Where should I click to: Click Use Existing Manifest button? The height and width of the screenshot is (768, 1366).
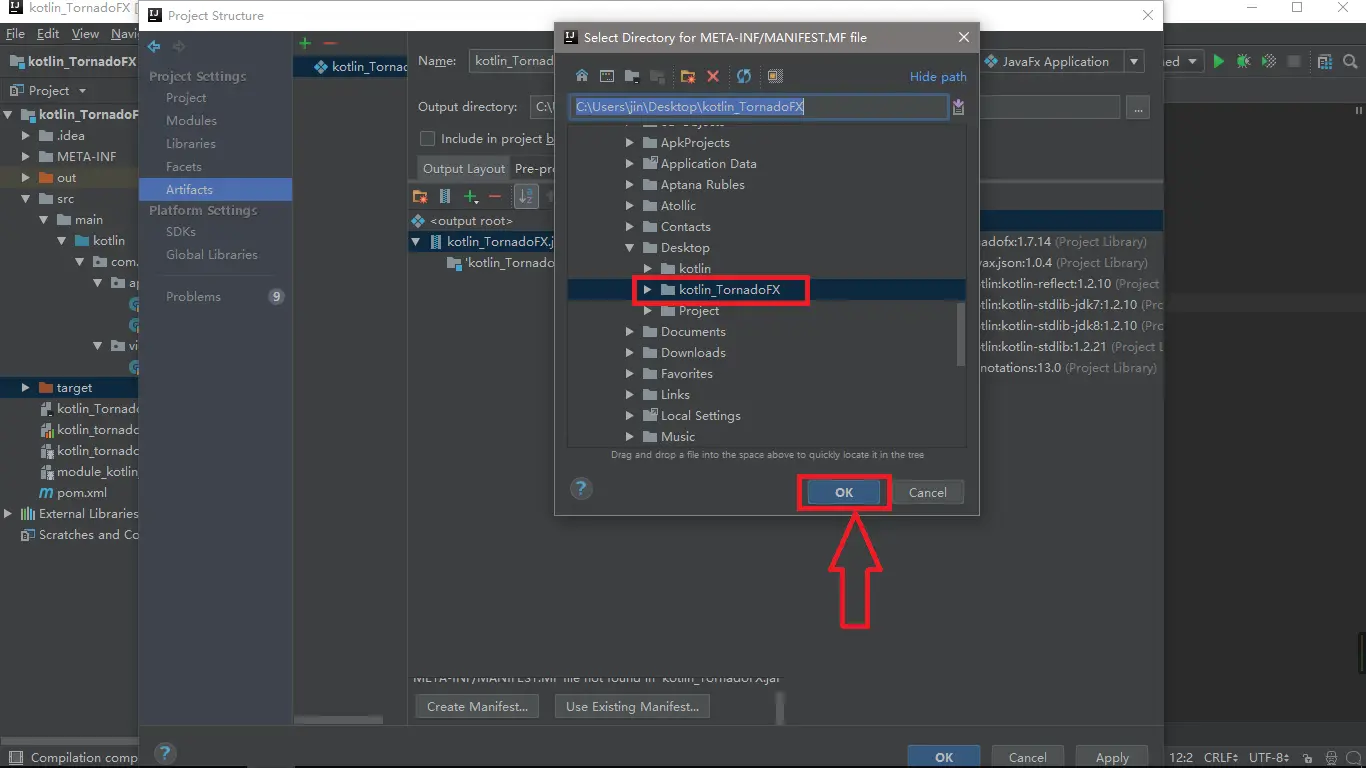click(x=632, y=706)
